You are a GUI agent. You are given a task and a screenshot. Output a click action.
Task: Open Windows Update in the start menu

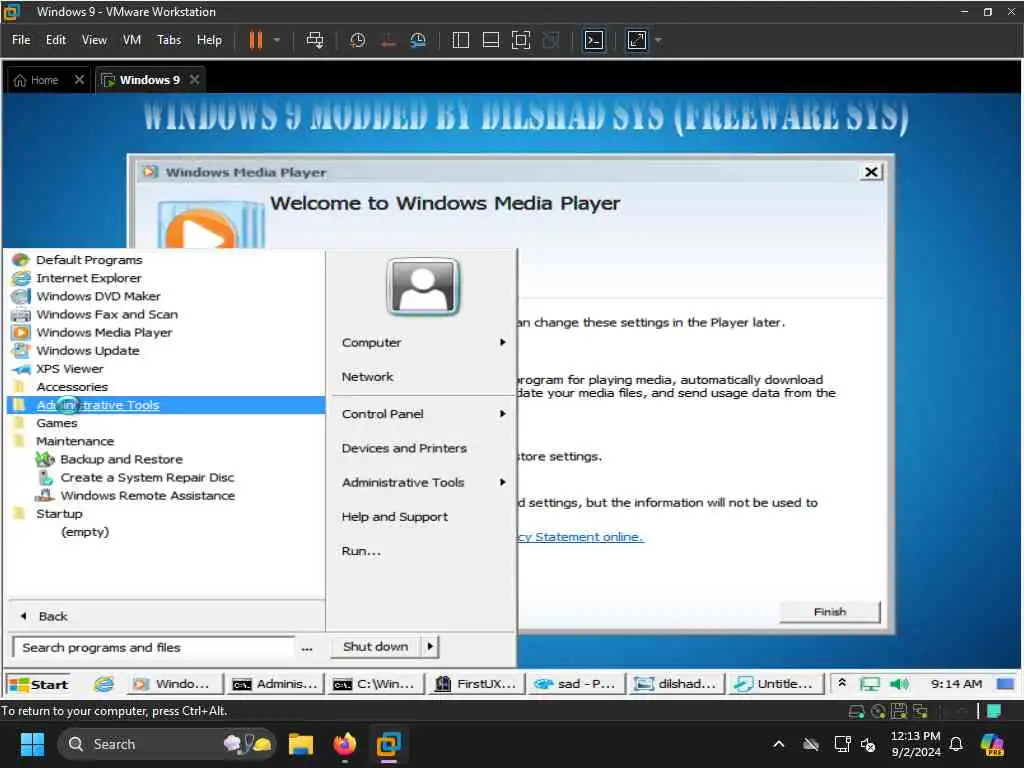(x=88, y=351)
